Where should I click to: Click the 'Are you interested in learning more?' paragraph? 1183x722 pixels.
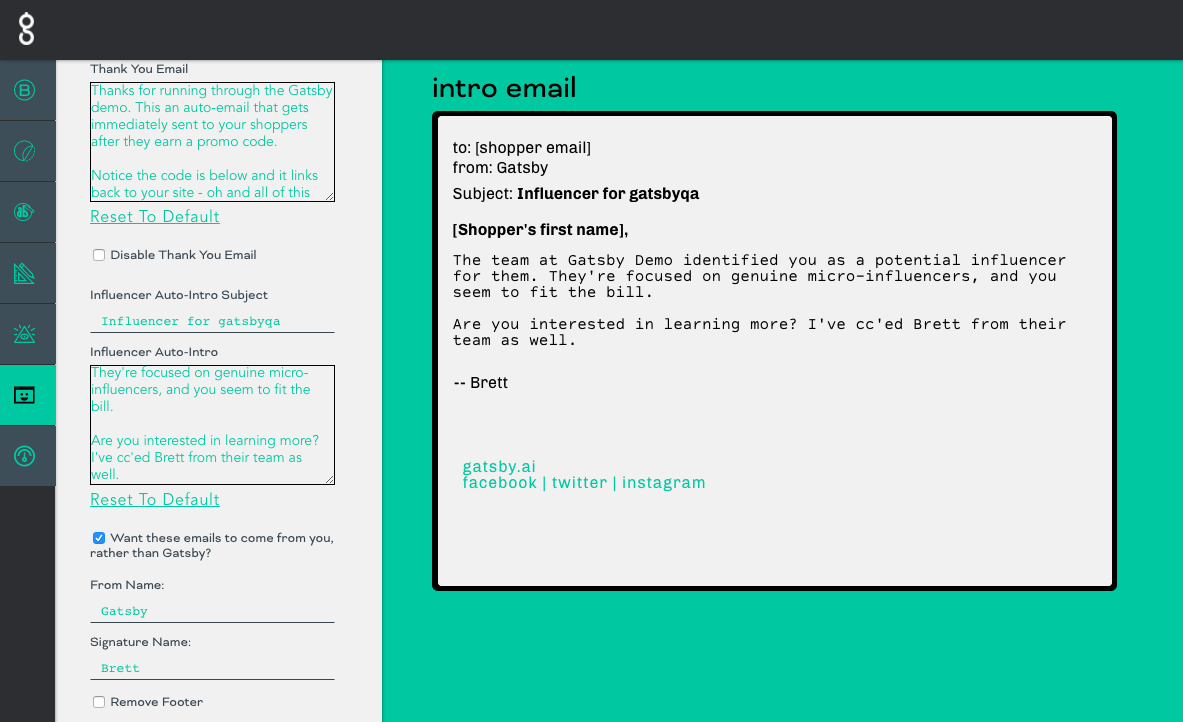click(x=759, y=333)
